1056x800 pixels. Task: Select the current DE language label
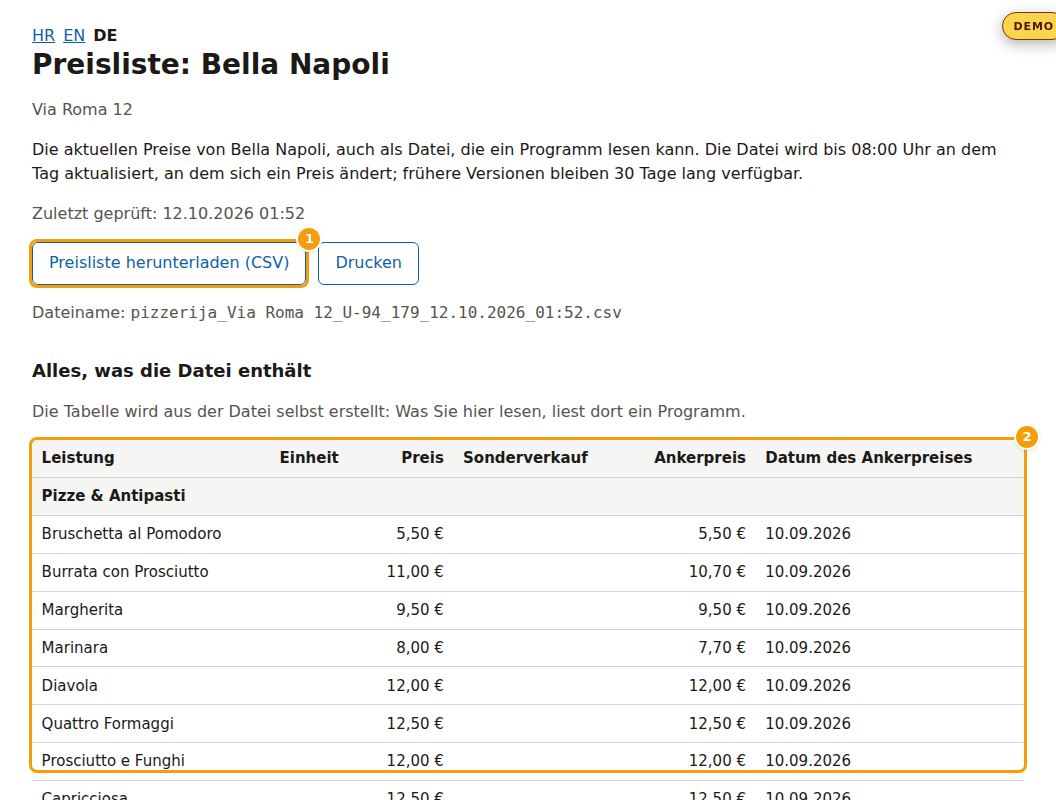(105, 35)
